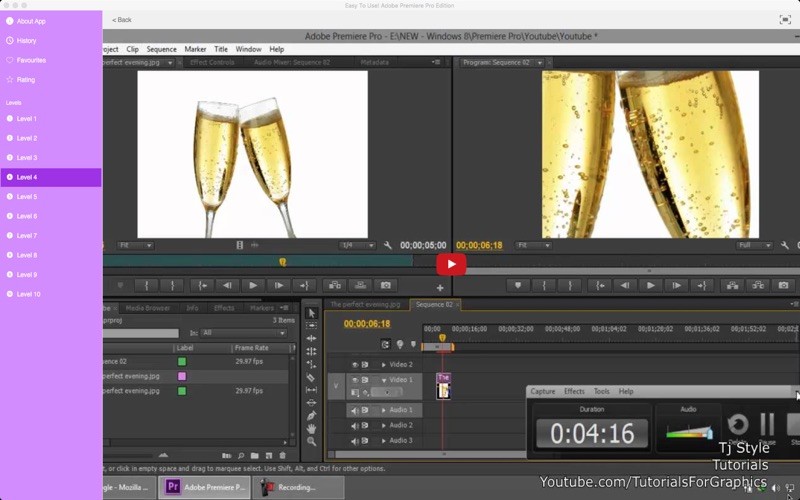Select the Selection arrow tool
The image size is (800, 500).
(312, 313)
